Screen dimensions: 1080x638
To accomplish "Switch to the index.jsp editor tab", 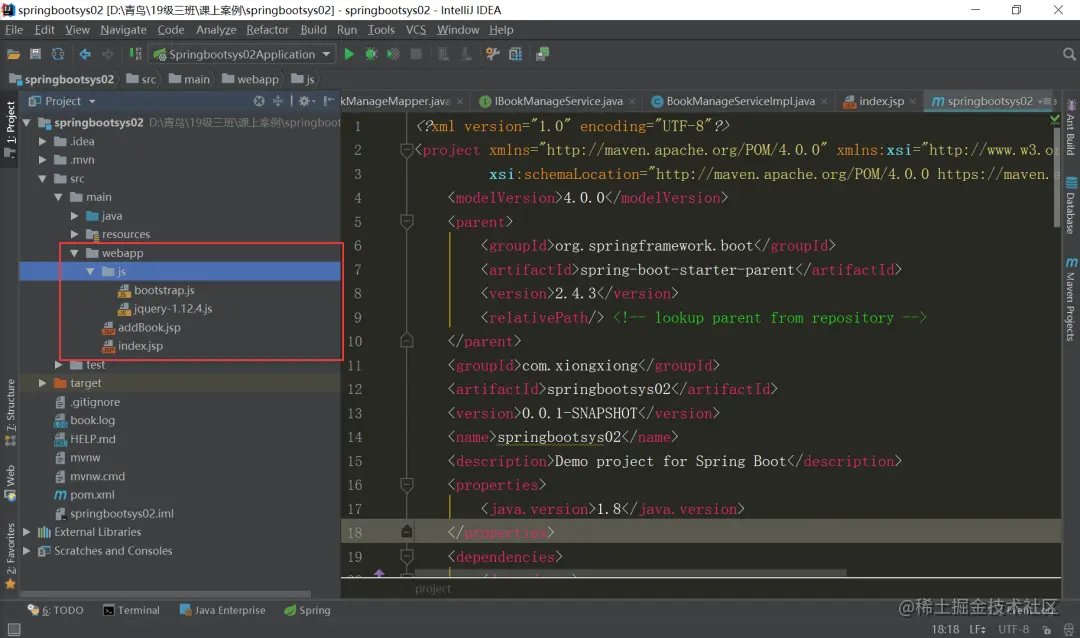I will click(x=881, y=101).
